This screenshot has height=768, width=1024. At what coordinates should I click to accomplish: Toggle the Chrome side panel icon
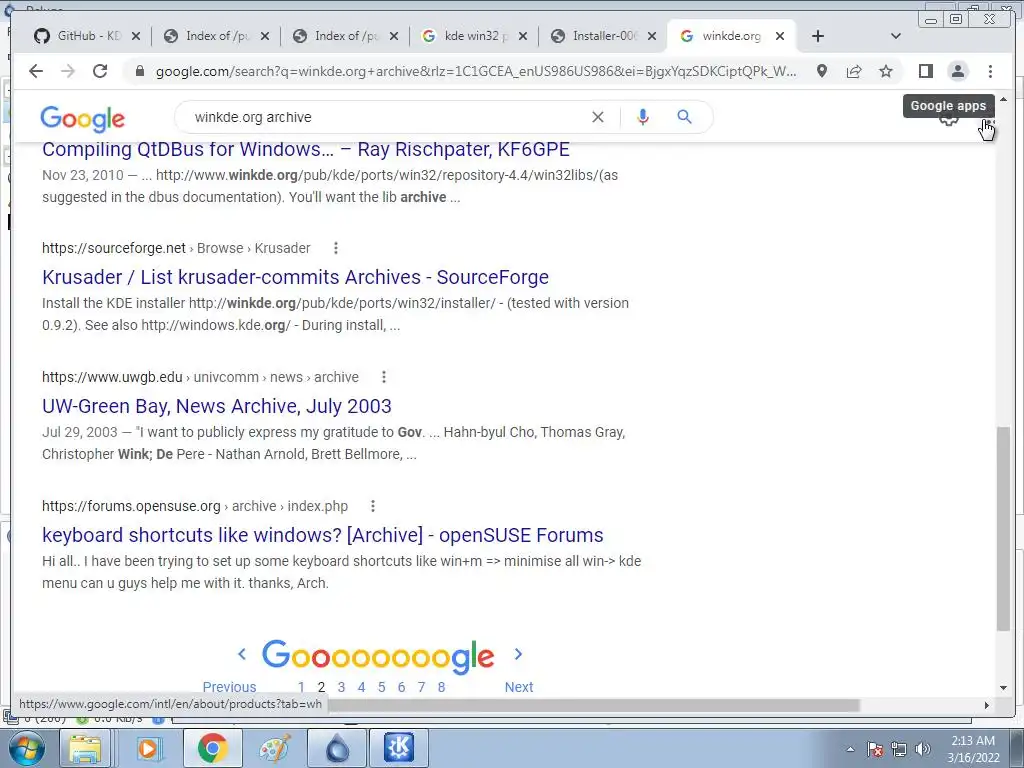[x=925, y=71]
